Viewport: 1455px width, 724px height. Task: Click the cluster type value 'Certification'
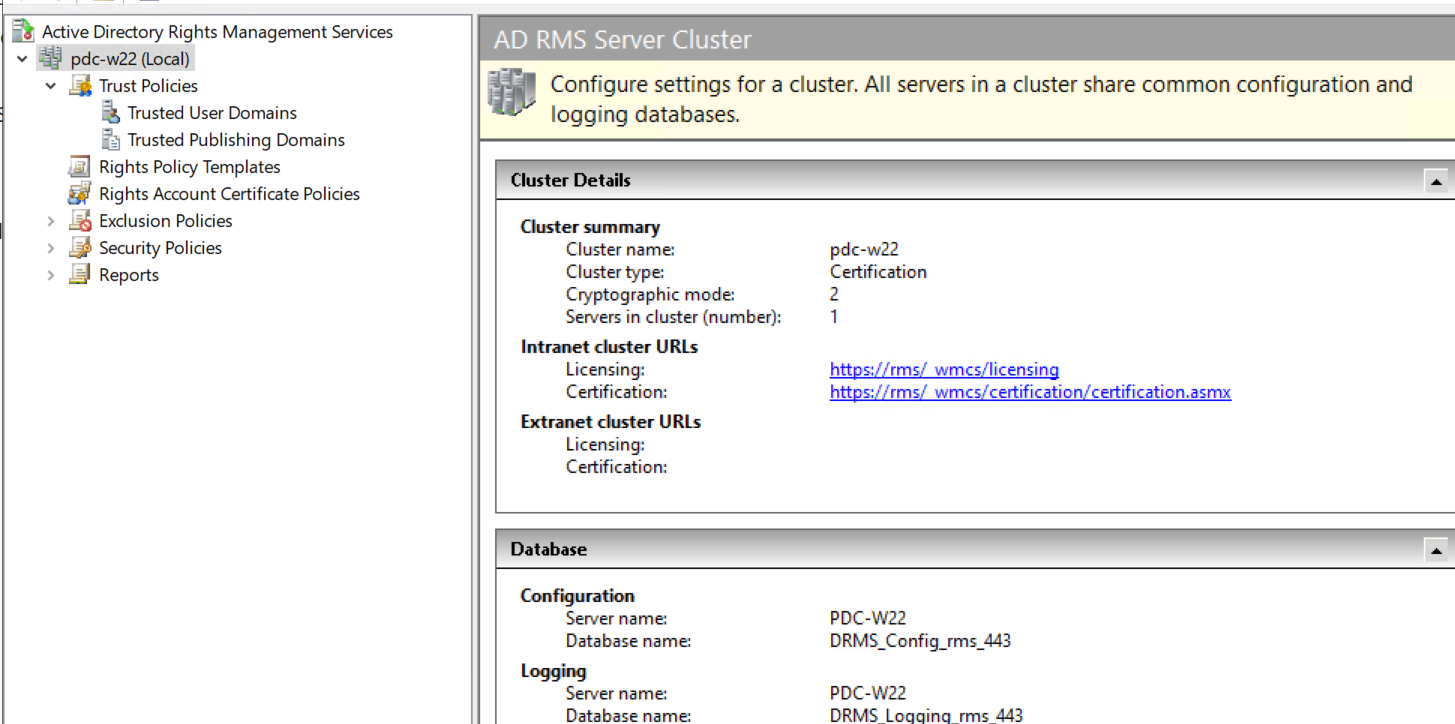pyautogui.click(x=878, y=272)
